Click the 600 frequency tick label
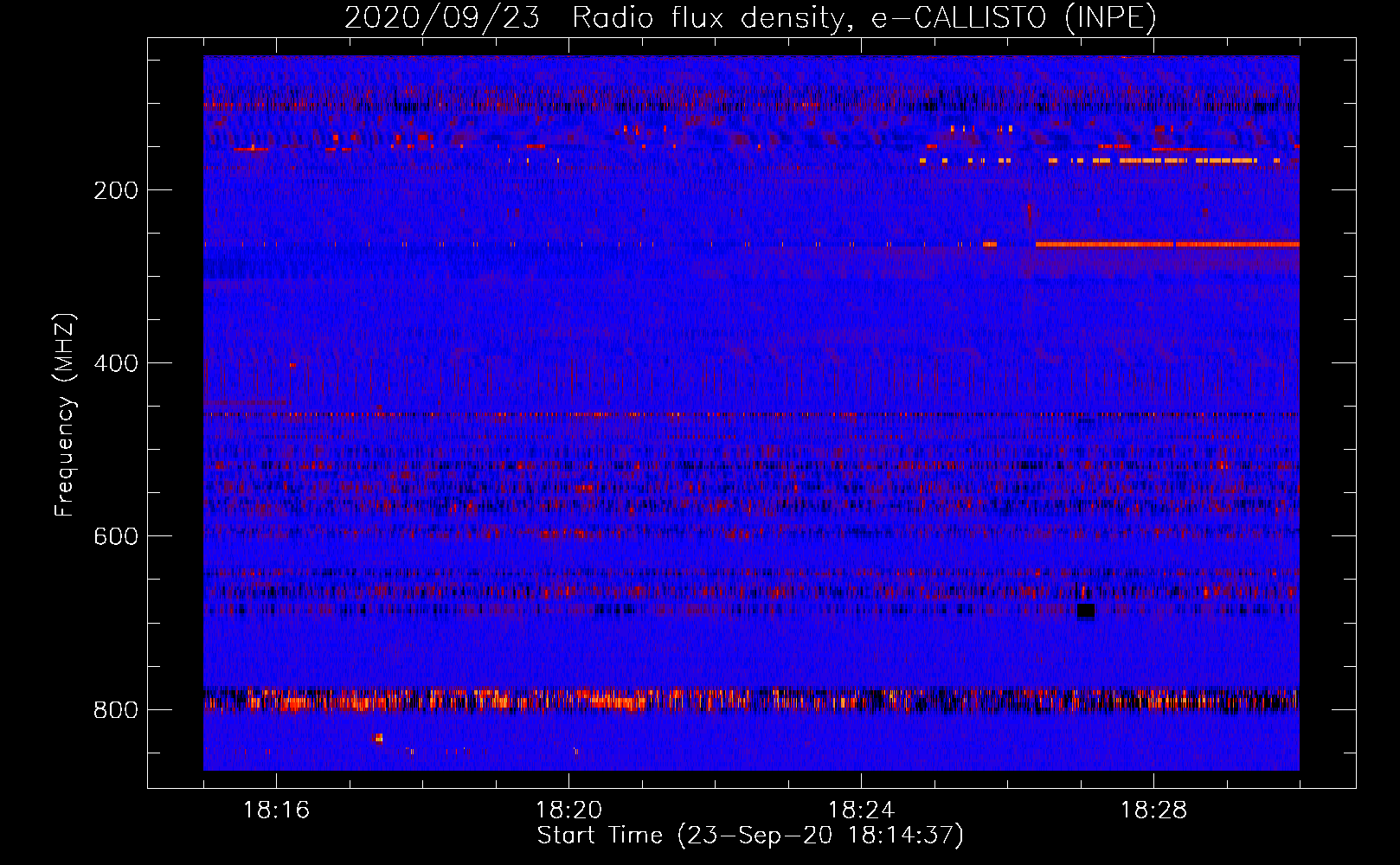Screen dimensions: 1400x865 click(116, 536)
